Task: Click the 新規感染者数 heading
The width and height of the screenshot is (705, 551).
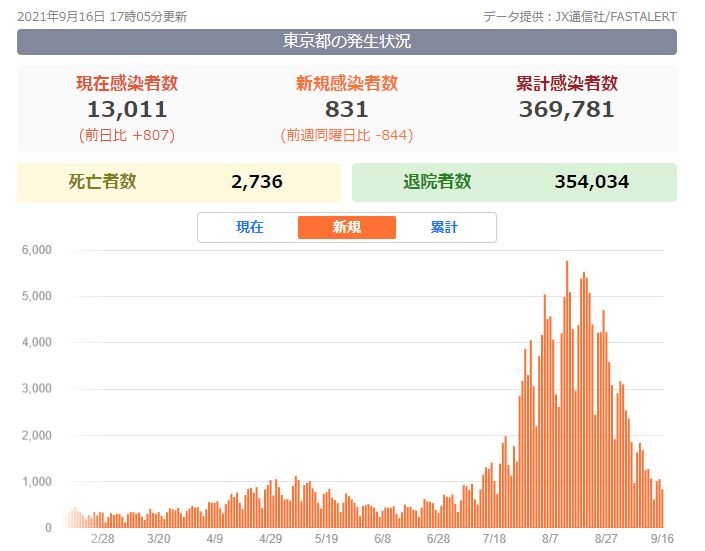Action: [x=347, y=83]
